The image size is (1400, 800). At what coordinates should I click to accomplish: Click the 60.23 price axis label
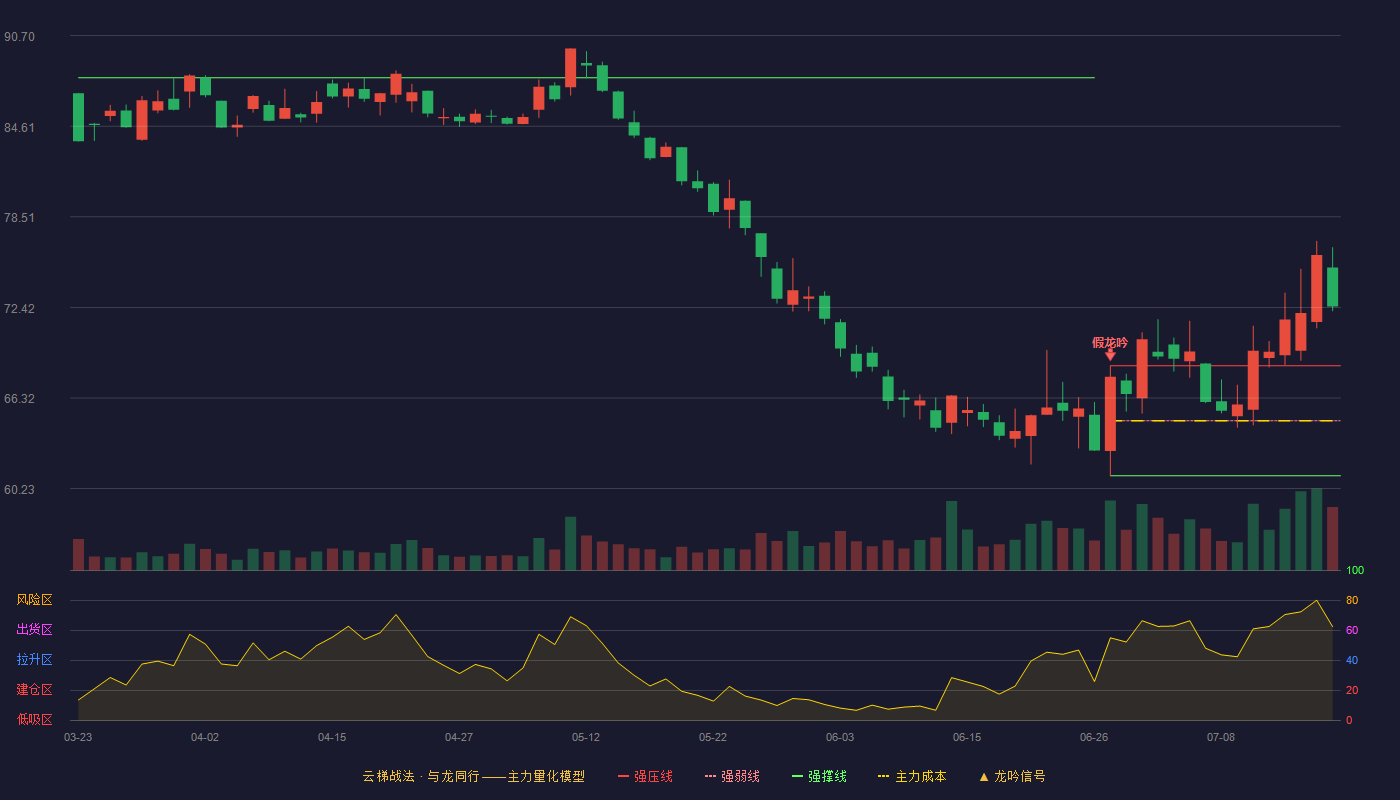[x=19, y=489]
